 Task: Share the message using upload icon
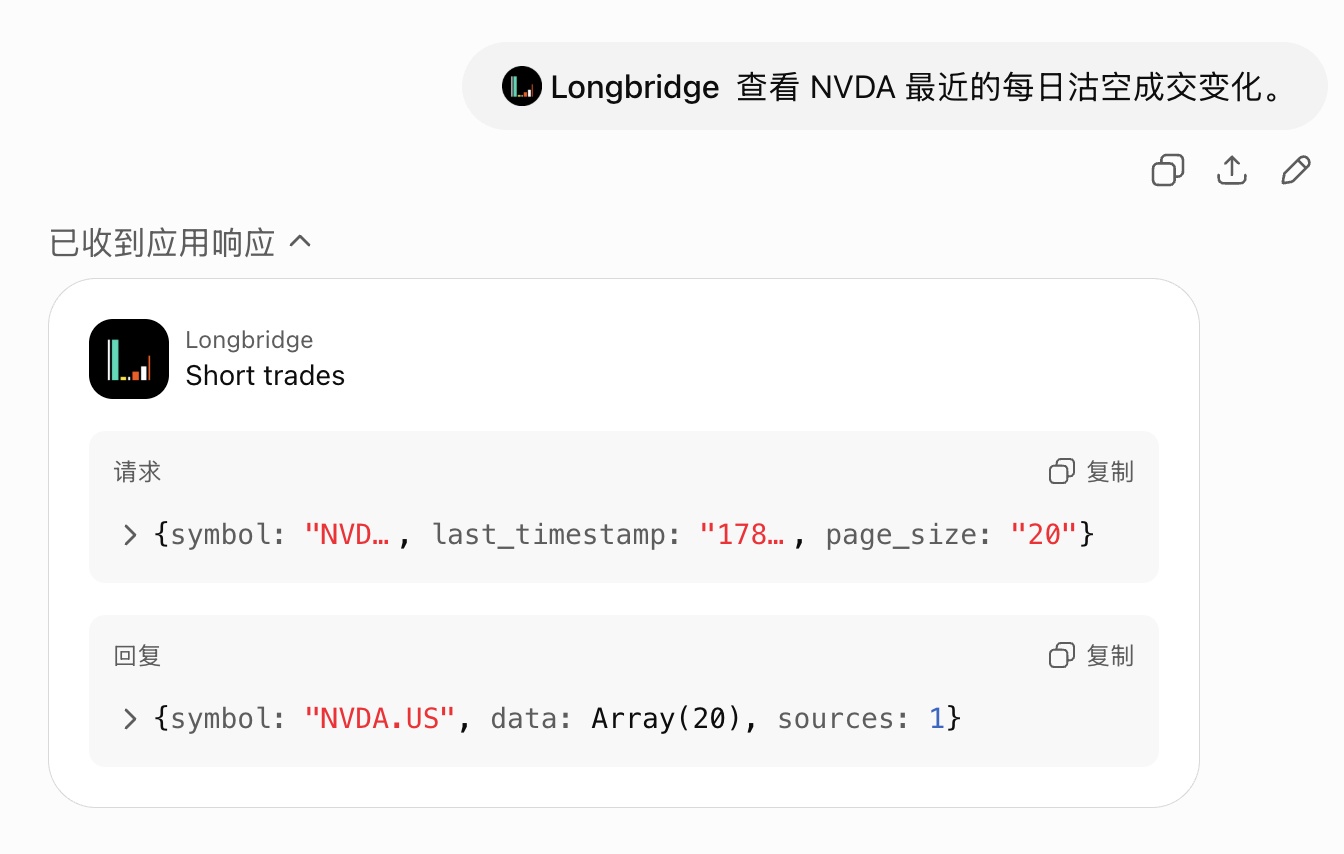pos(1231,171)
